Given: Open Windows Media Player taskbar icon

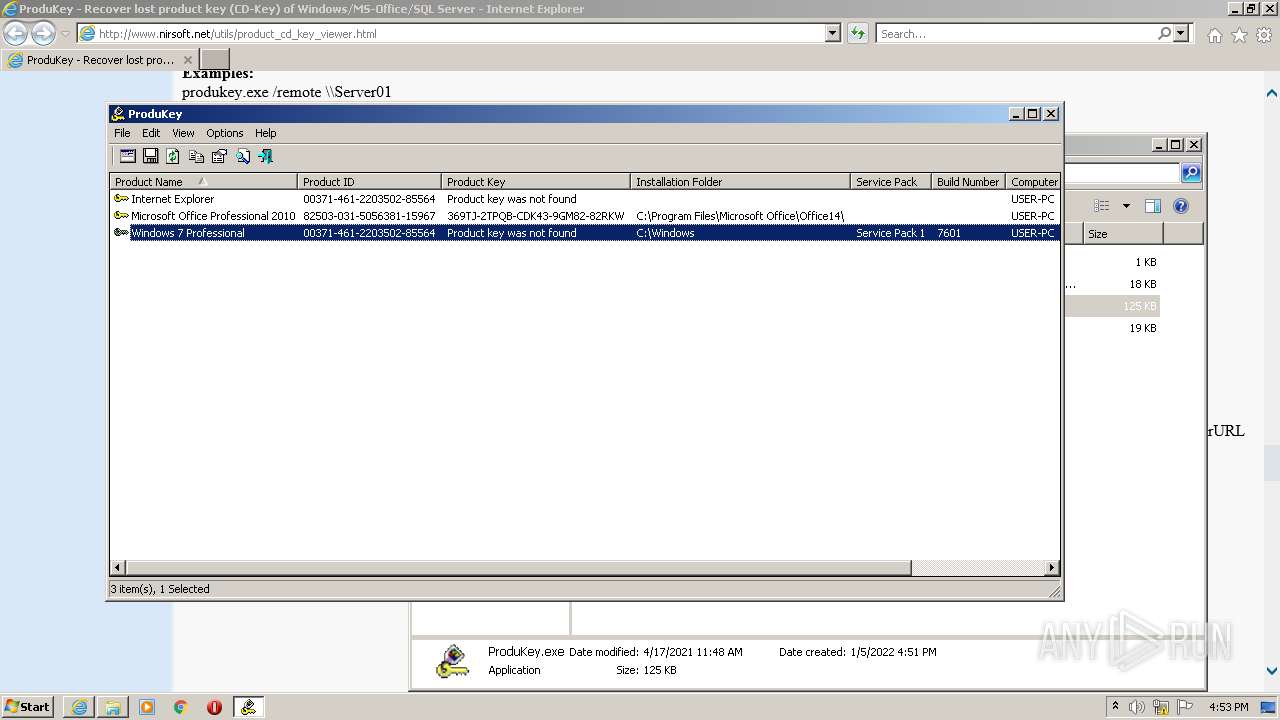Looking at the screenshot, I should tap(147, 707).
